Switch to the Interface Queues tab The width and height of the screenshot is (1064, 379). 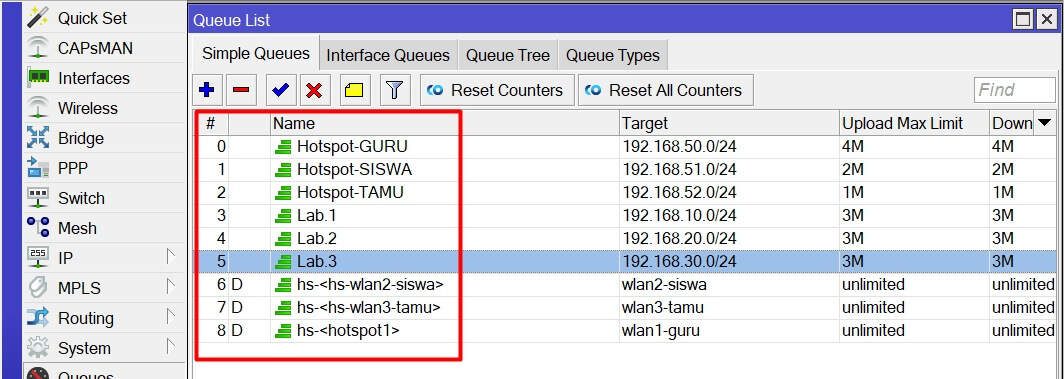(388, 56)
